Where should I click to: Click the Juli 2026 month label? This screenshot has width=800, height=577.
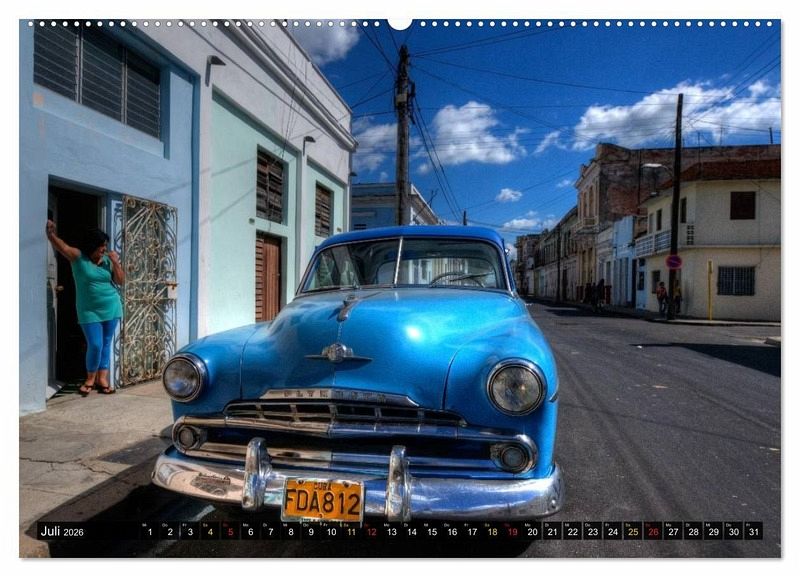click(x=62, y=531)
